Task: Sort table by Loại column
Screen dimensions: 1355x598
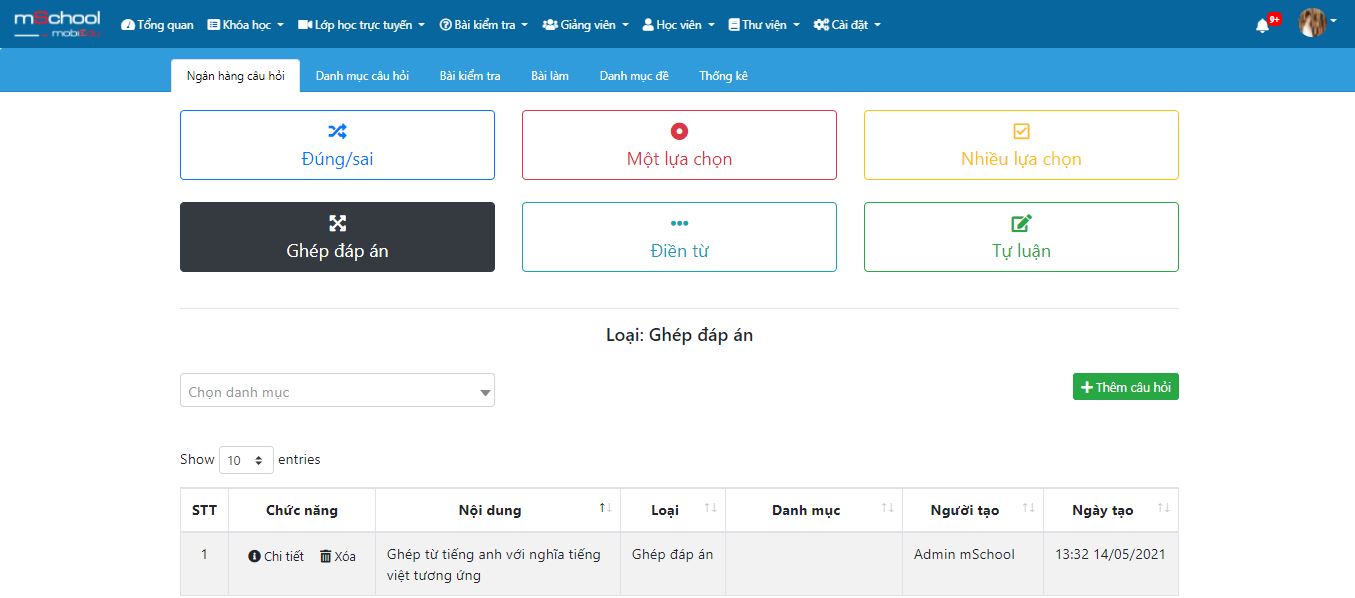Action: coord(672,510)
